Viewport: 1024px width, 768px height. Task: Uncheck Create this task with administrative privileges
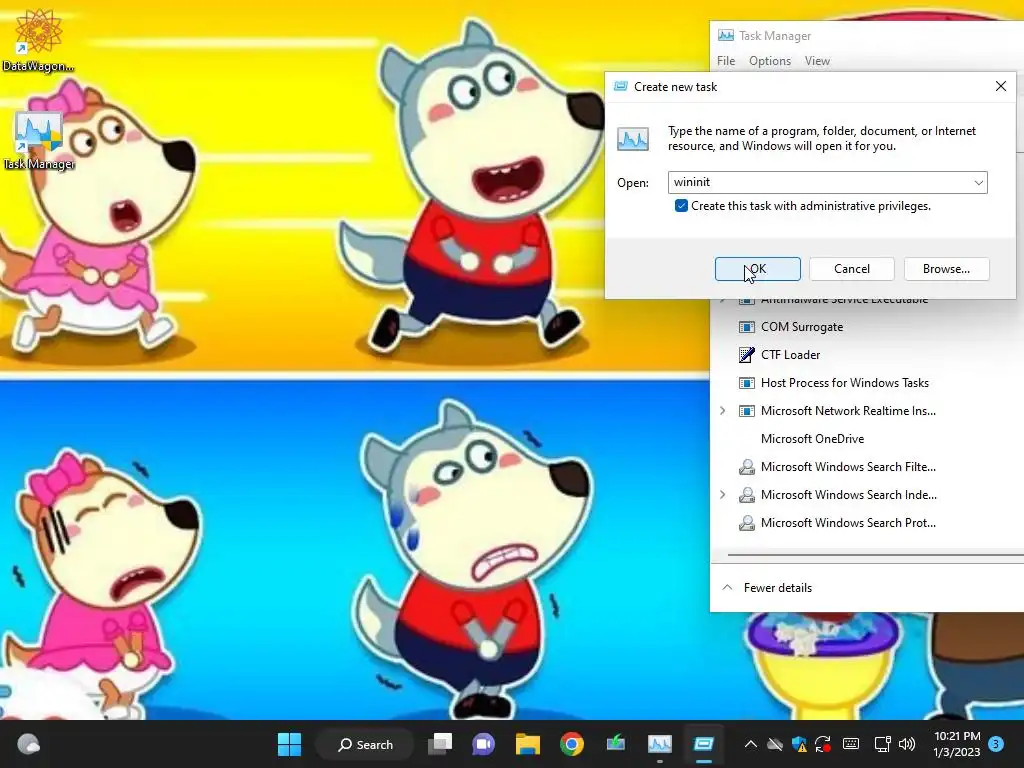[x=681, y=206]
